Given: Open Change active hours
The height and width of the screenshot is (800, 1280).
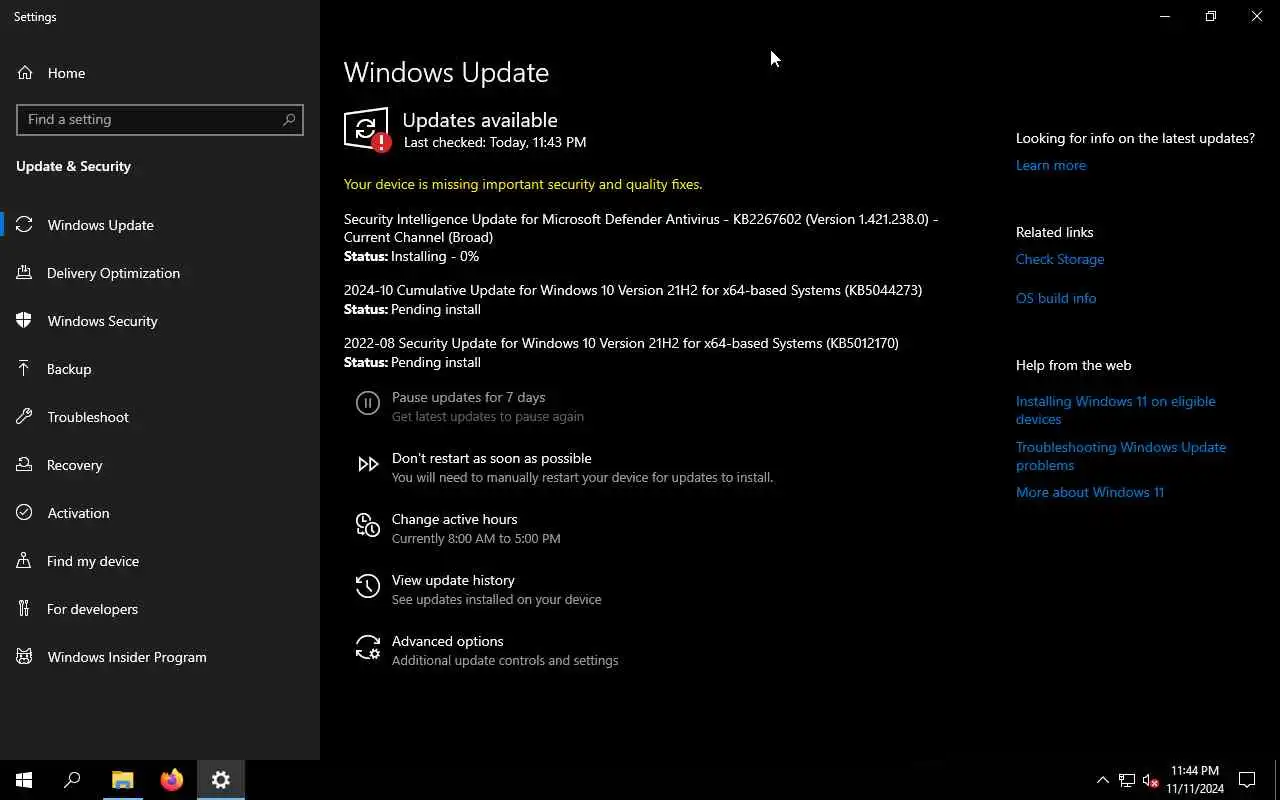Looking at the screenshot, I should (454, 519).
